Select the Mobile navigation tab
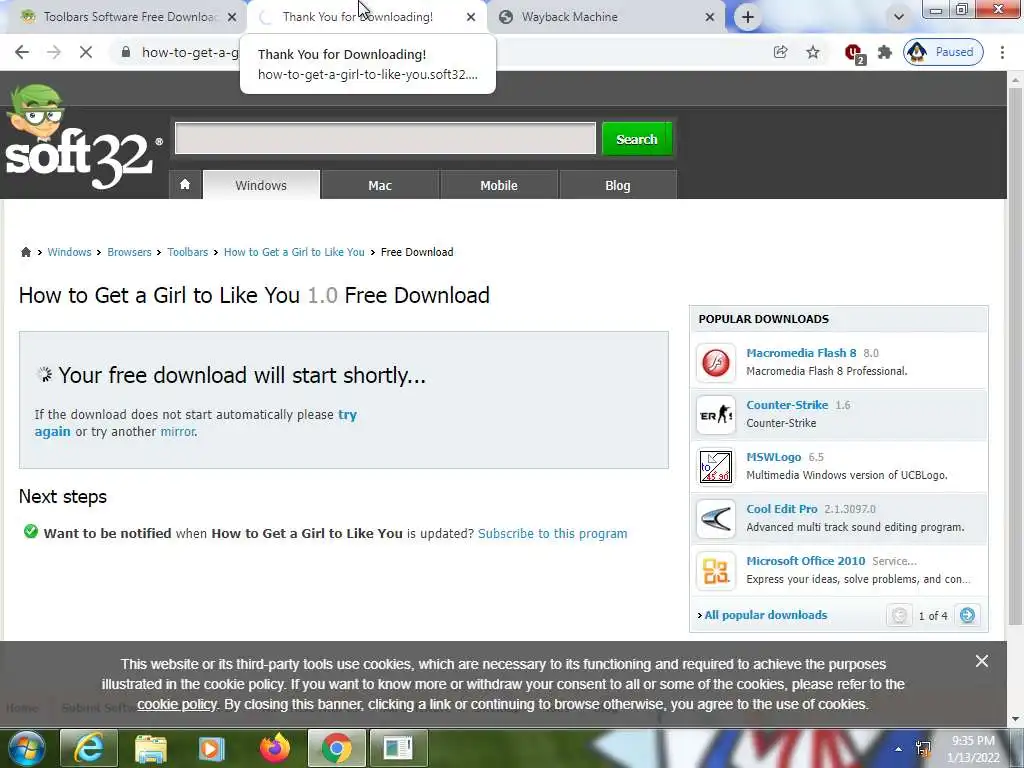The image size is (1024, 768). 499,185
